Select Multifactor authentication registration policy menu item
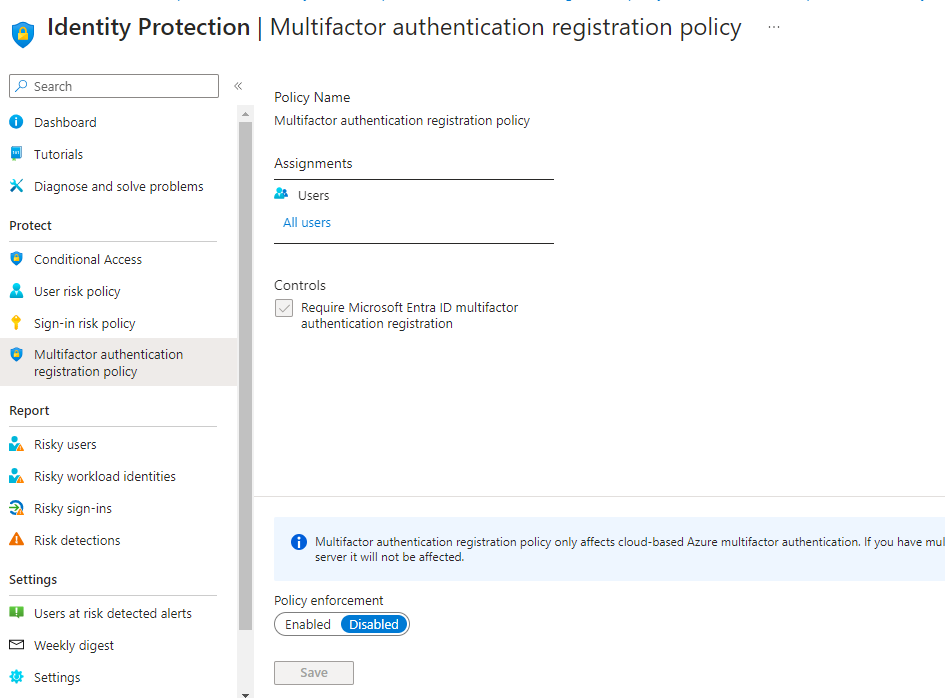This screenshot has width=945, height=698. click(119, 362)
